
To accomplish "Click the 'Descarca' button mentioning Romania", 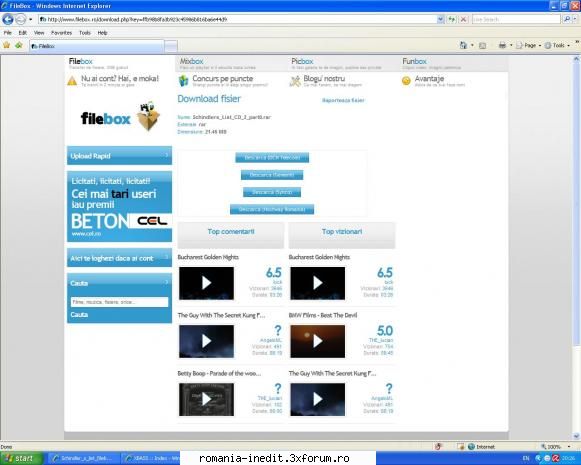I will (272, 209).
